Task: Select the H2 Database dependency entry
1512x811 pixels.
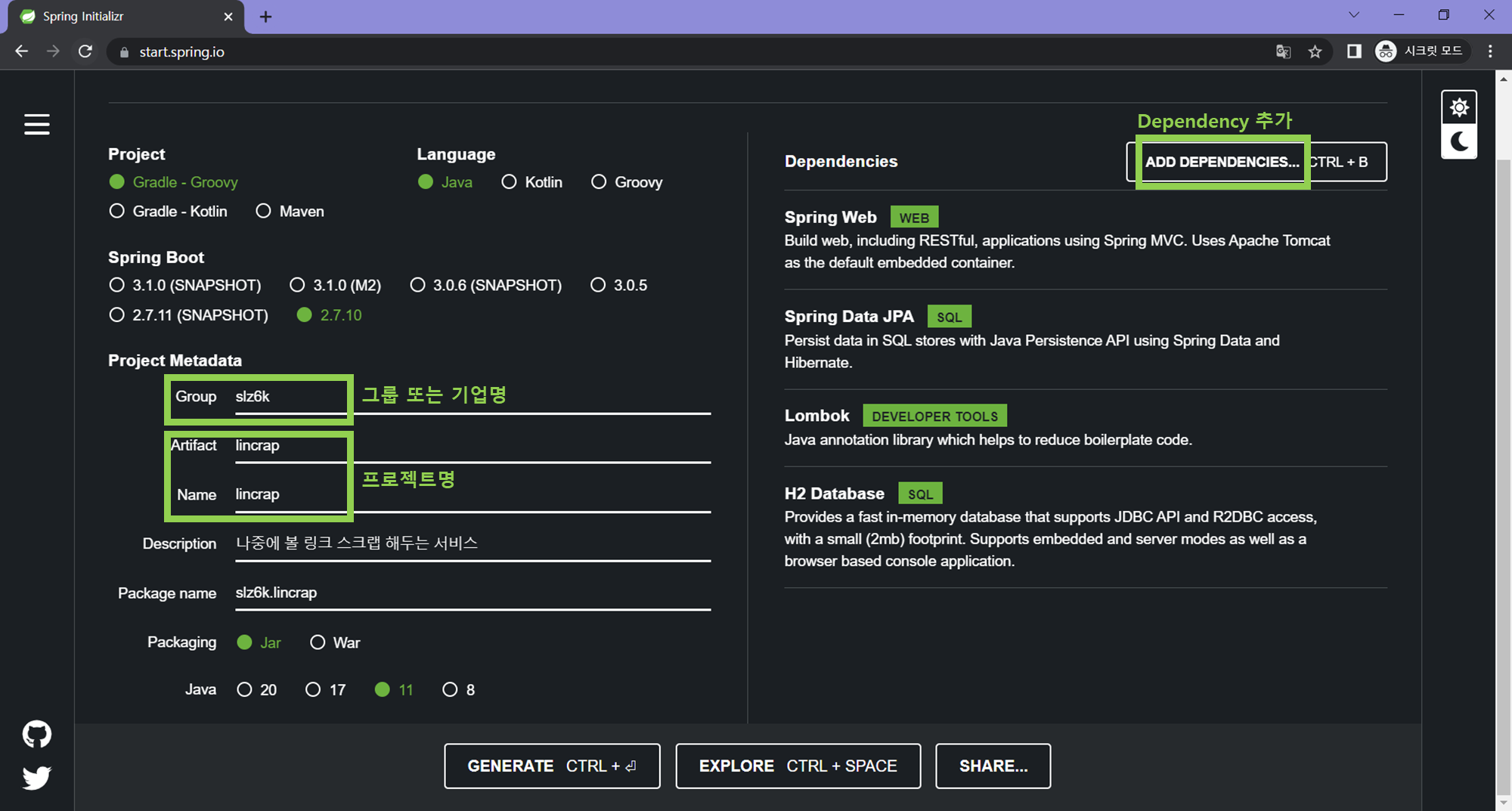Action: click(1086, 527)
